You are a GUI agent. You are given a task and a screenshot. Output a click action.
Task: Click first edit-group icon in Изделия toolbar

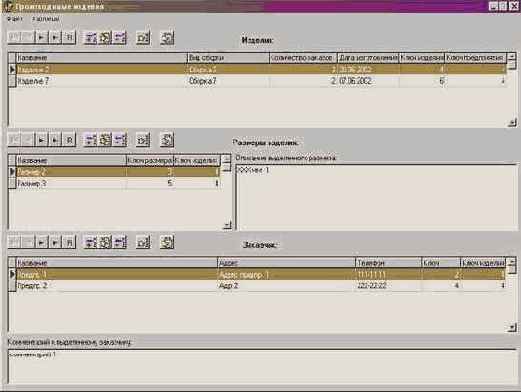tap(90, 38)
